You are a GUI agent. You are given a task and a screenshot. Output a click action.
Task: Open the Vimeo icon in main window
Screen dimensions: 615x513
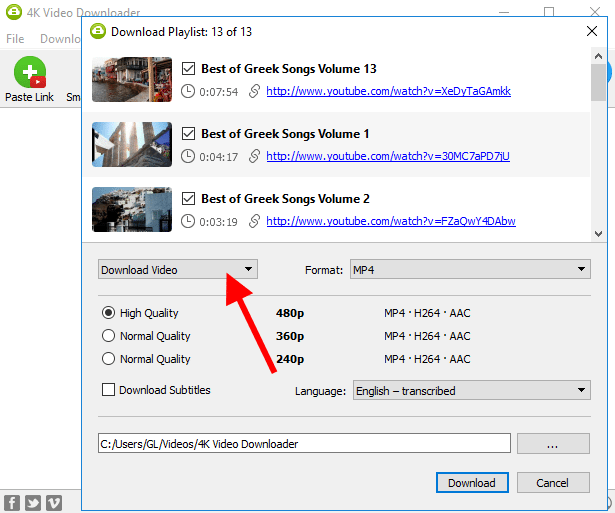click(54, 503)
